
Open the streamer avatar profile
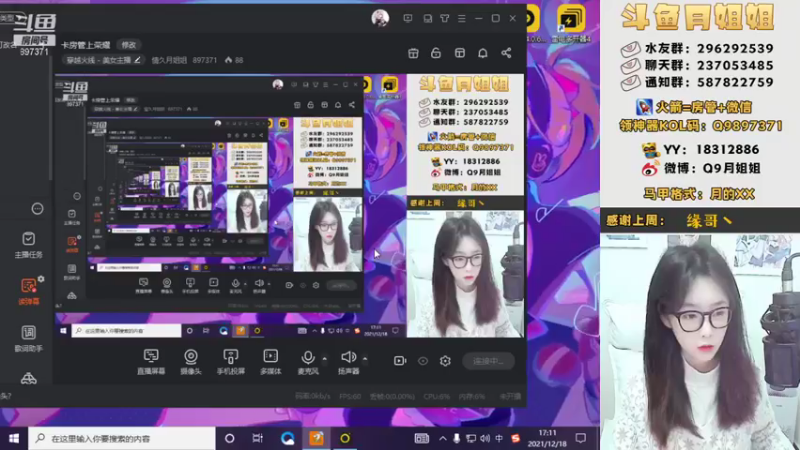tap(380, 18)
